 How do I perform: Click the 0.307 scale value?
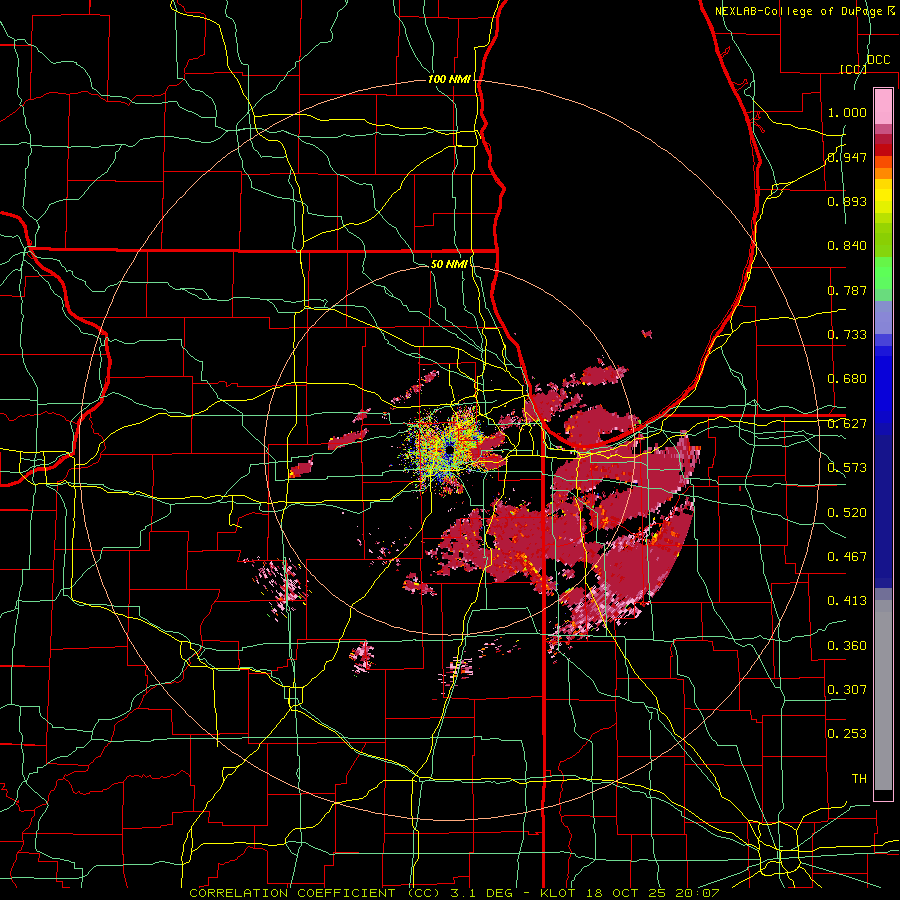point(847,690)
